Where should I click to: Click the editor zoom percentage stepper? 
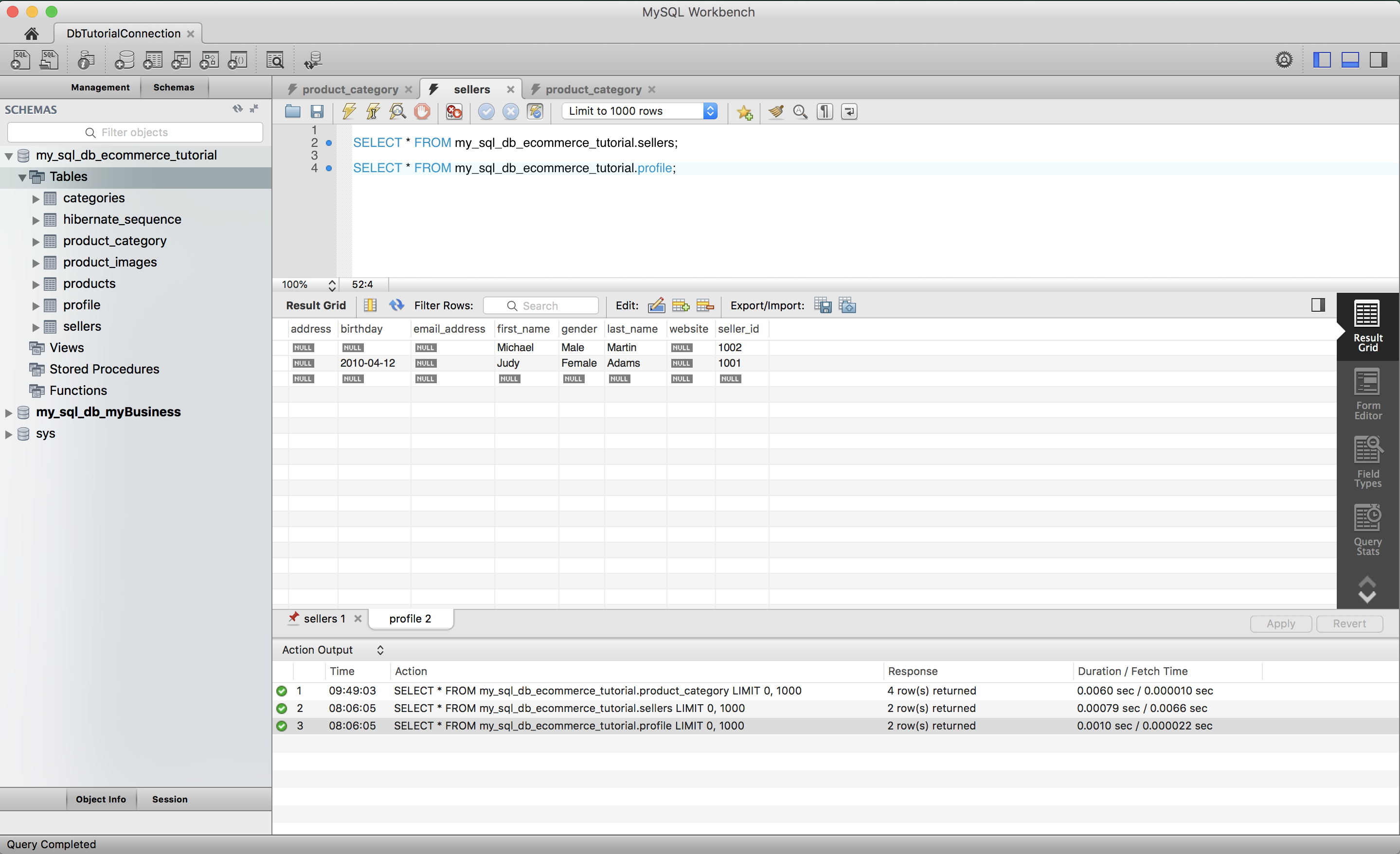tap(332, 285)
